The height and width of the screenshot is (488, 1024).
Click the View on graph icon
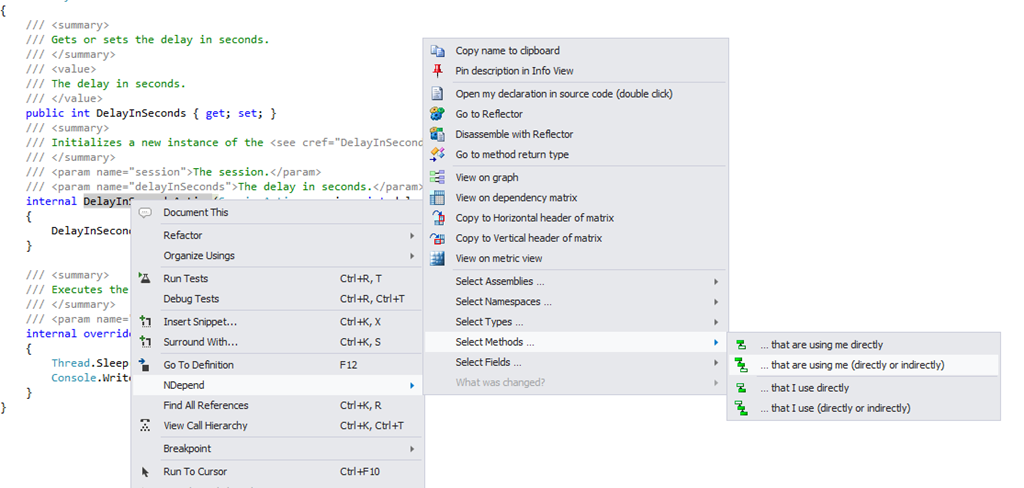tap(437, 177)
